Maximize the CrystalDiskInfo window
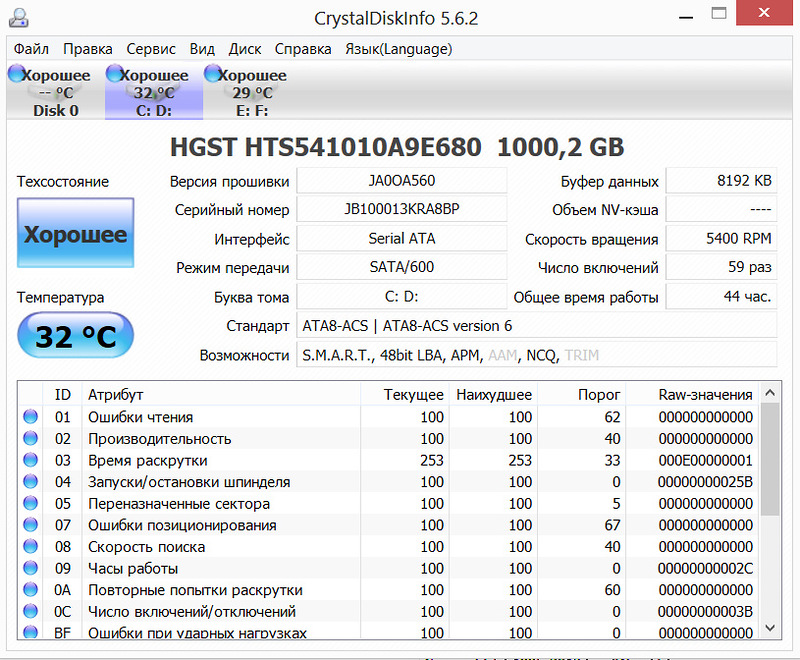The image size is (800, 660). pyautogui.click(x=718, y=13)
